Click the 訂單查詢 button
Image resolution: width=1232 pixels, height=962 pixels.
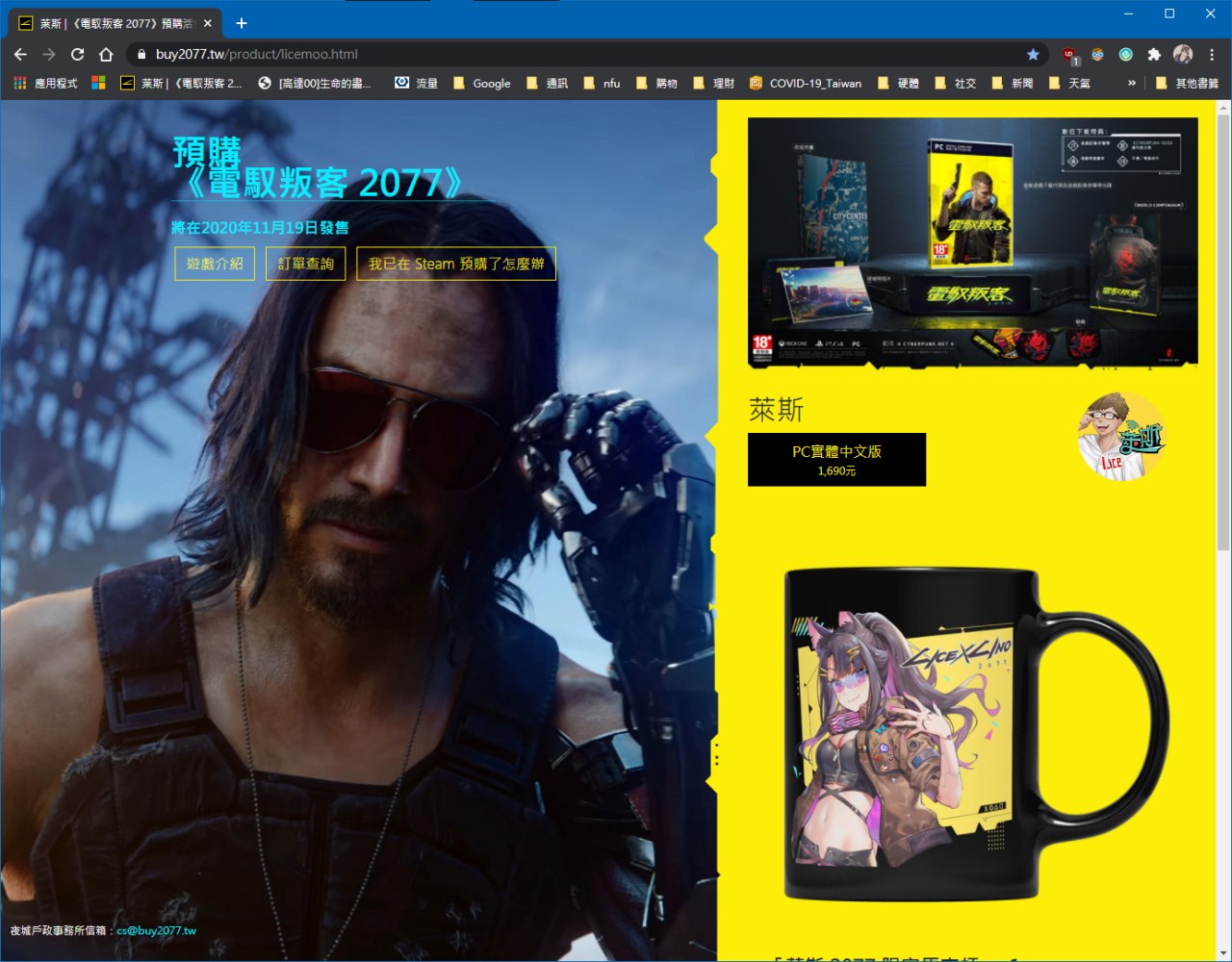[305, 264]
